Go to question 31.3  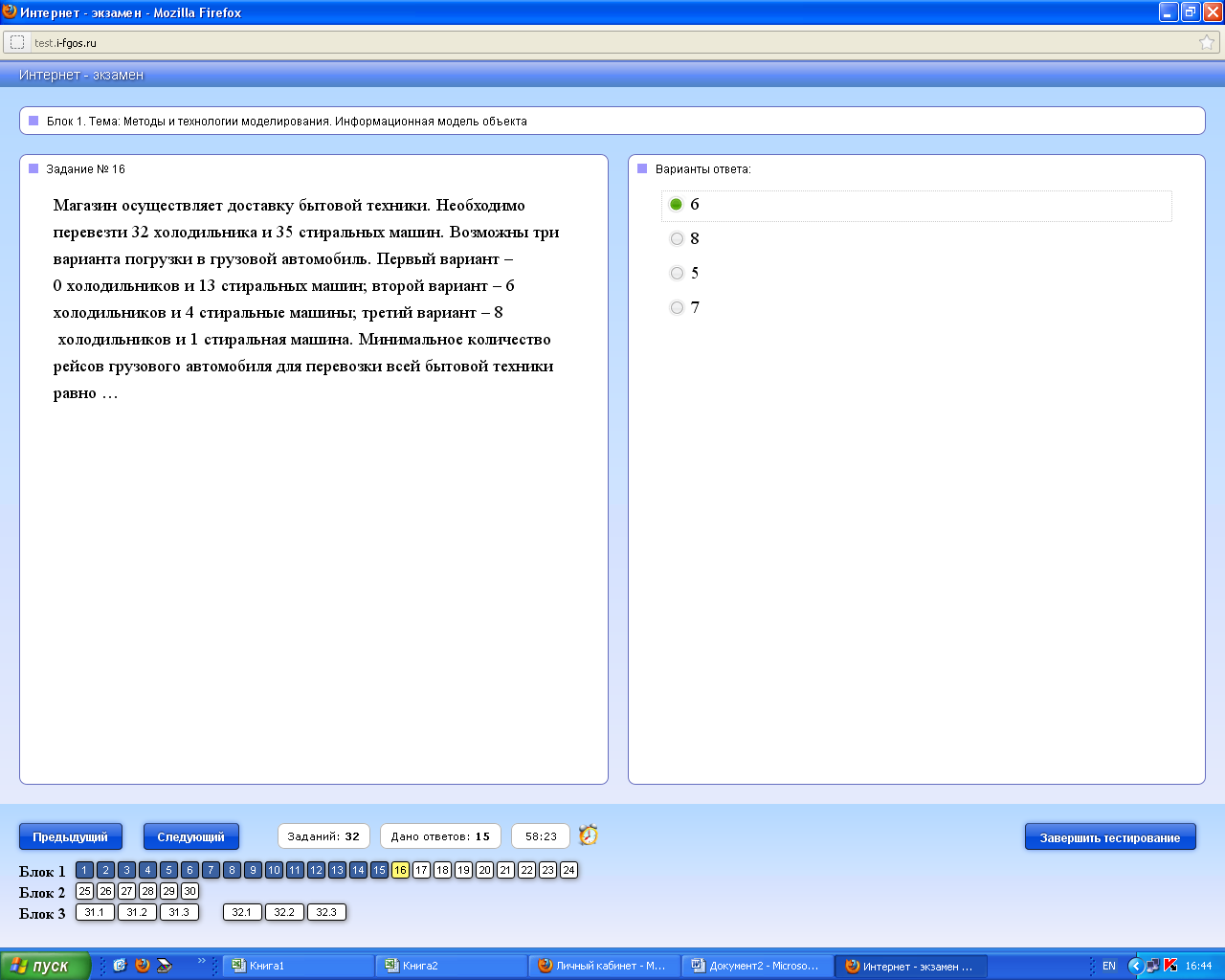pyautogui.click(x=179, y=912)
